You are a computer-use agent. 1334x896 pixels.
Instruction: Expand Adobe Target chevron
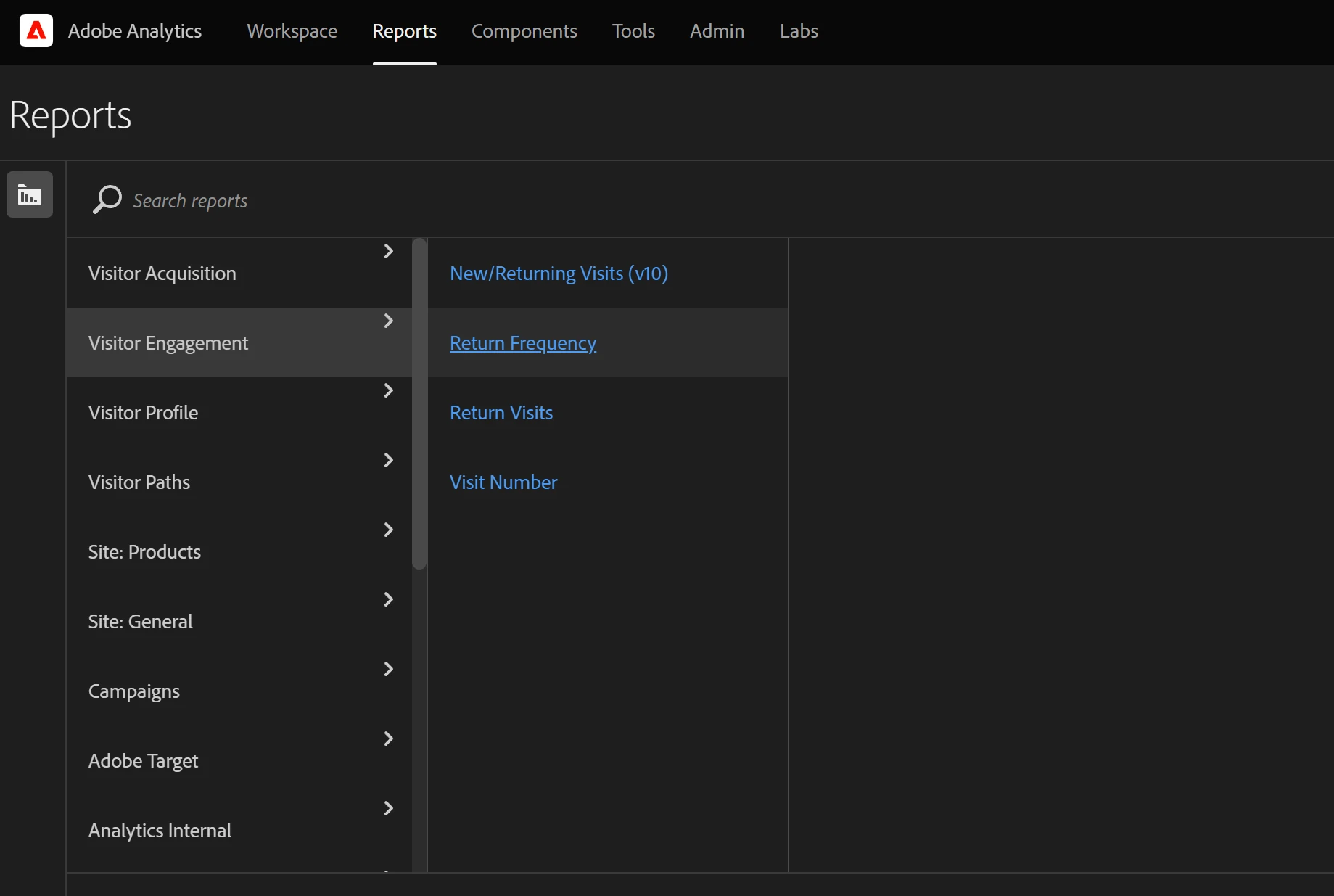click(x=389, y=739)
